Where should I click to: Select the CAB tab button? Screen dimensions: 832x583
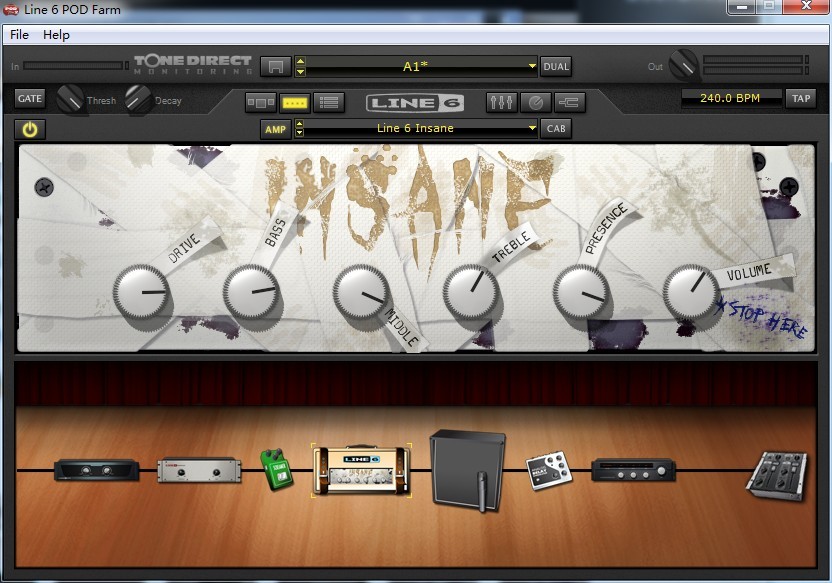tap(556, 128)
